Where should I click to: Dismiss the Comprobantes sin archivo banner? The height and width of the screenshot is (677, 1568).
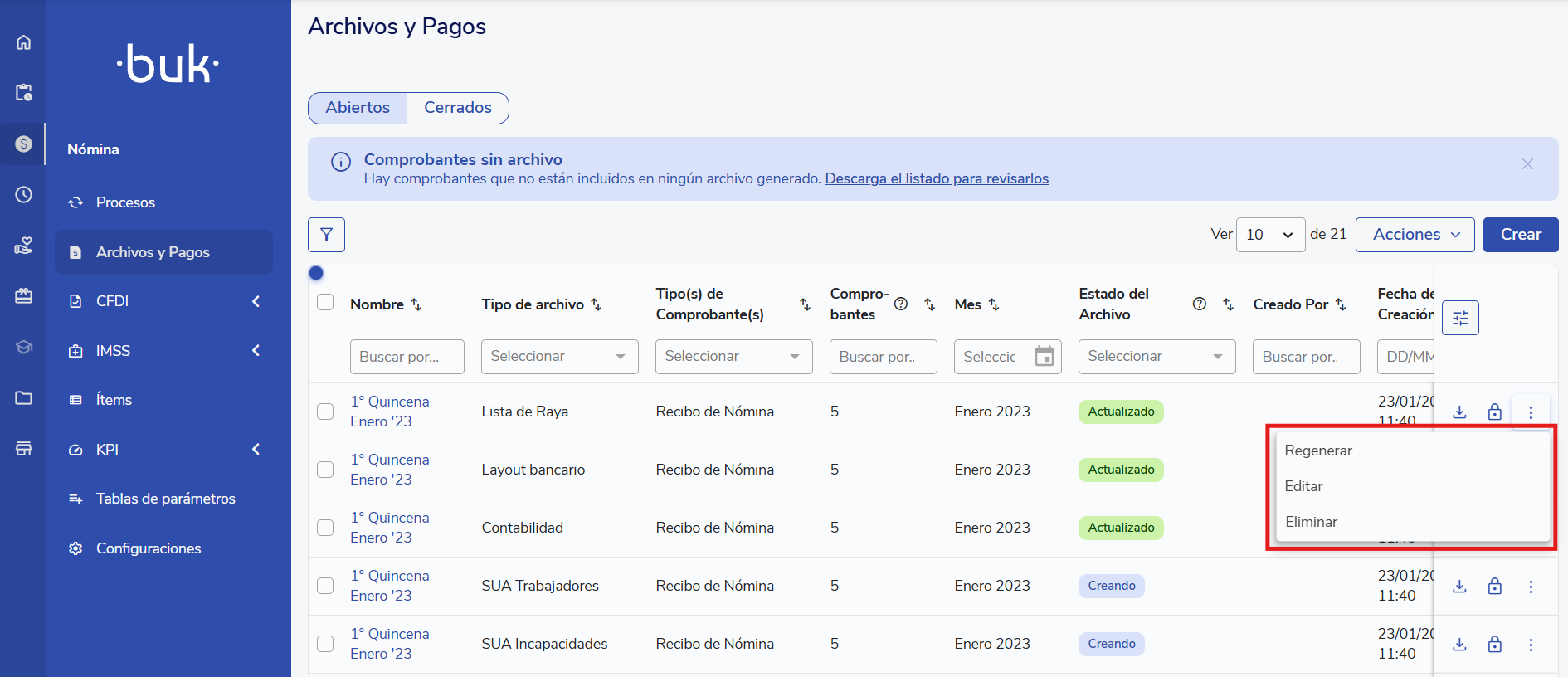tap(1527, 164)
